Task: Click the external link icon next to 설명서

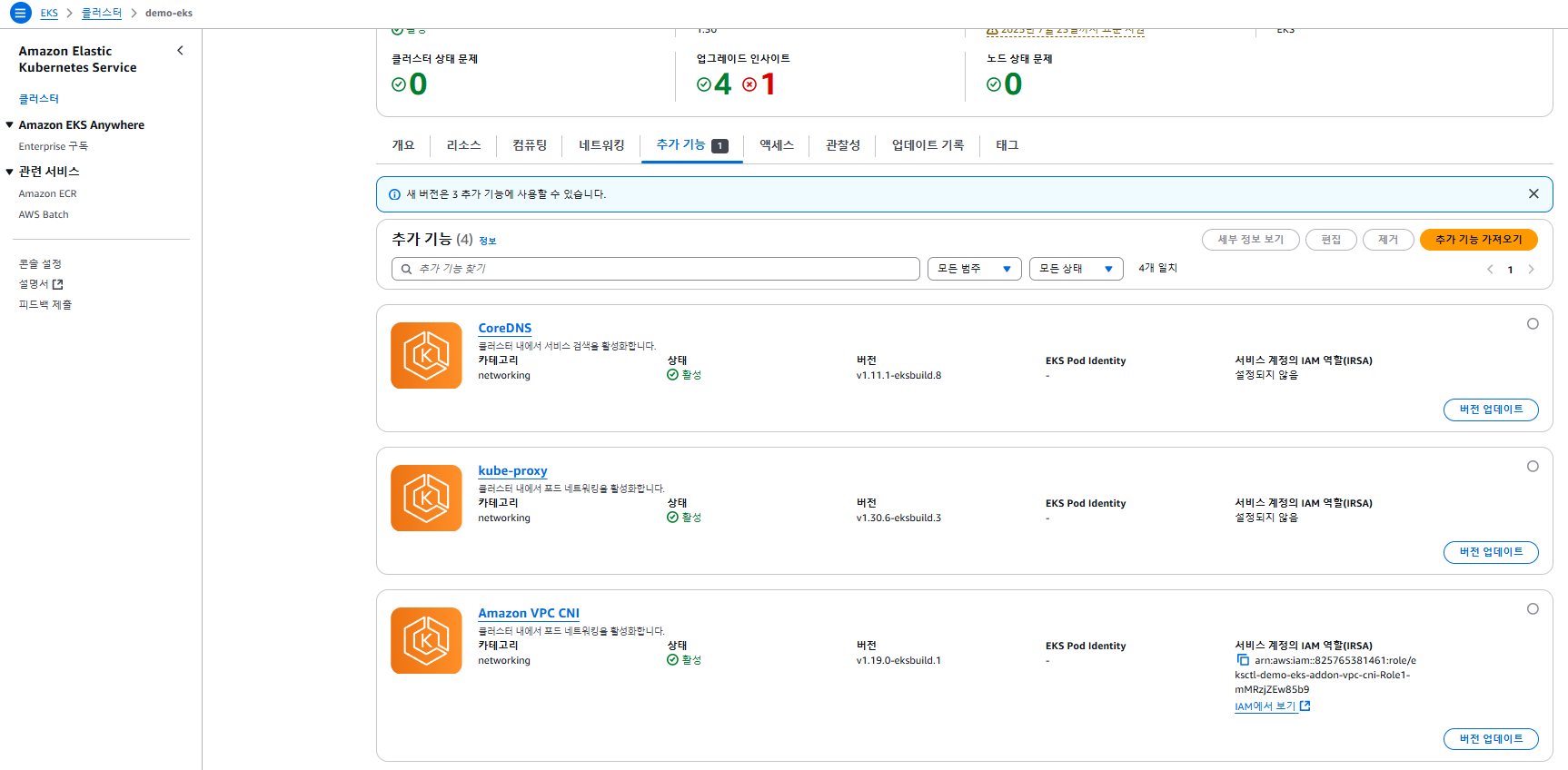Action: click(58, 284)
